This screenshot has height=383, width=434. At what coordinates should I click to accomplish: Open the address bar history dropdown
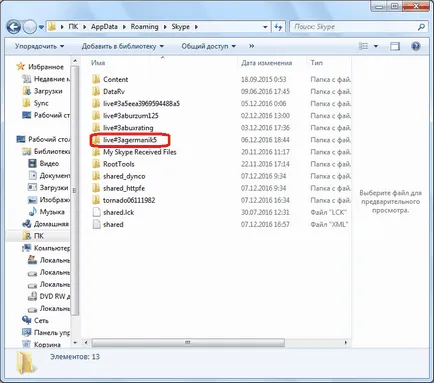(265, 27)
